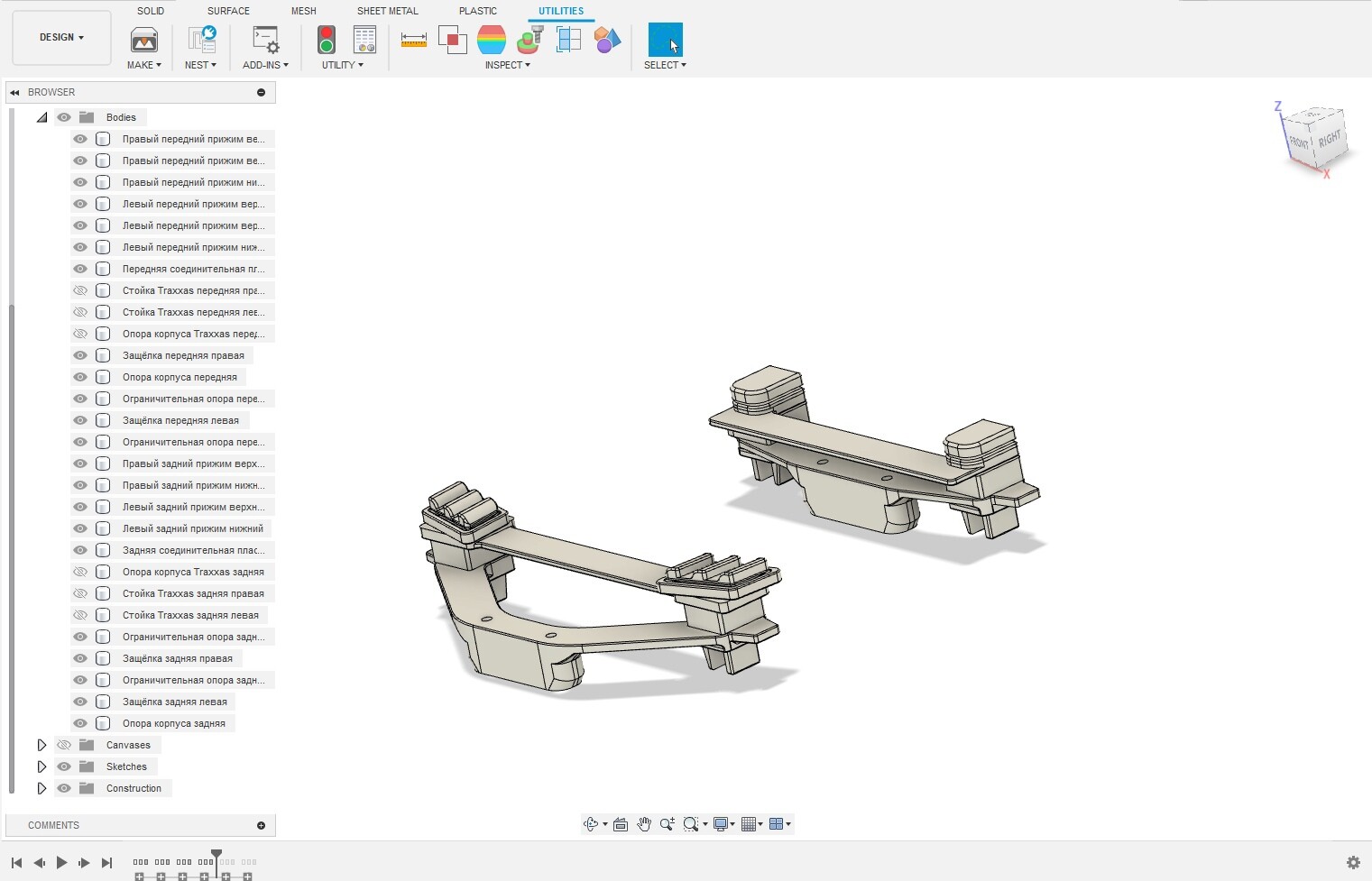Toggle visibility of Bodies folder
1372x881 pixels.
[x=64, y=117]
